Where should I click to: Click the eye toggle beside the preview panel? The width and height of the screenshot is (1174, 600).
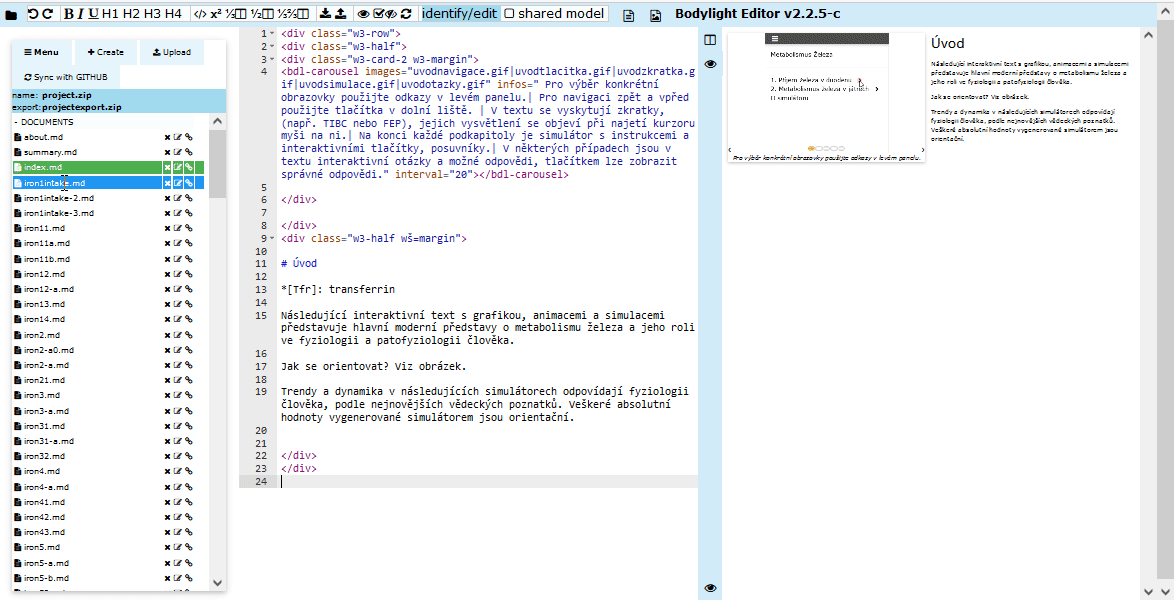click(x=710, y=64)
